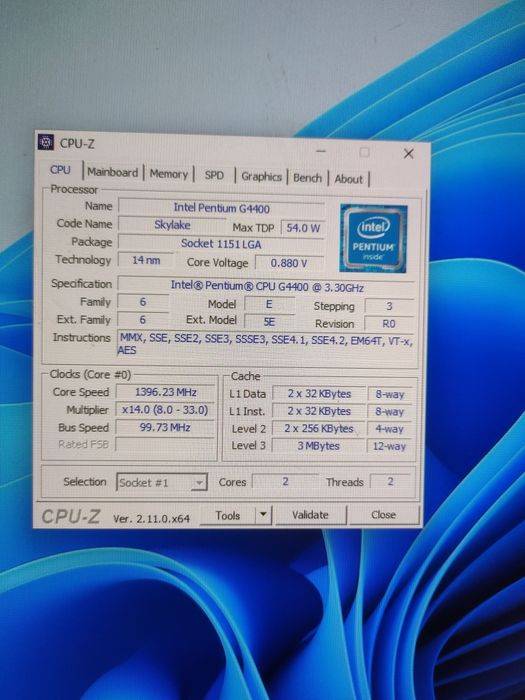Click the processor Name field
Viewport: 525px width, 700px height.
coord(221,208)
